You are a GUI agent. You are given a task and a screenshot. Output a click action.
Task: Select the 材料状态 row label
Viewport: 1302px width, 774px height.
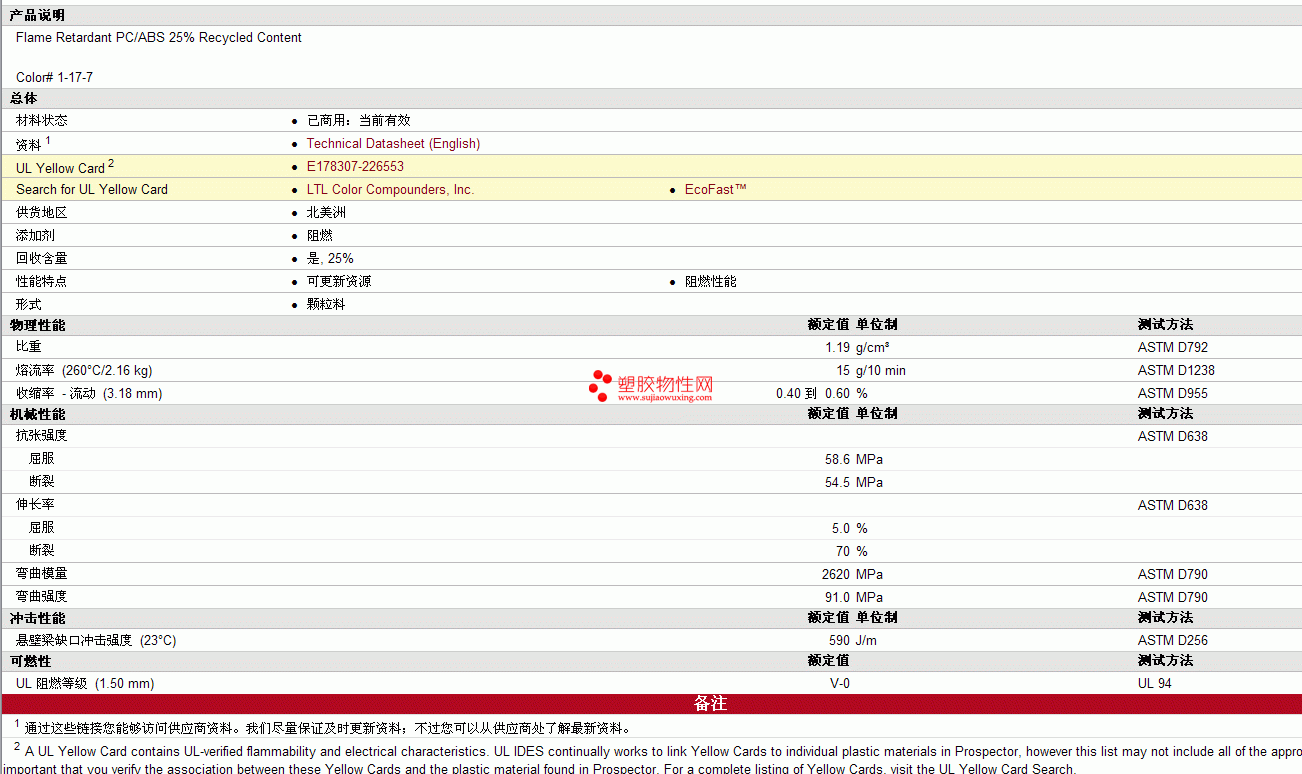[42, 120]
